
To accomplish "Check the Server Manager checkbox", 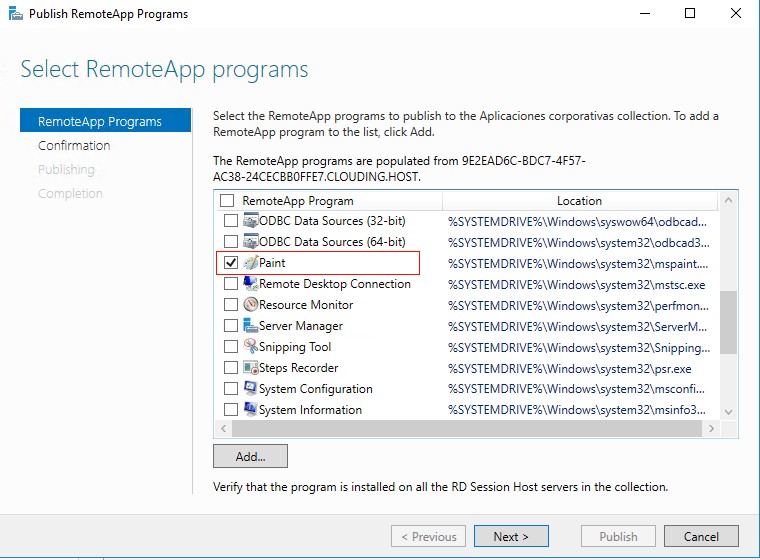I will pyautogui.click(x=231, y=326).
